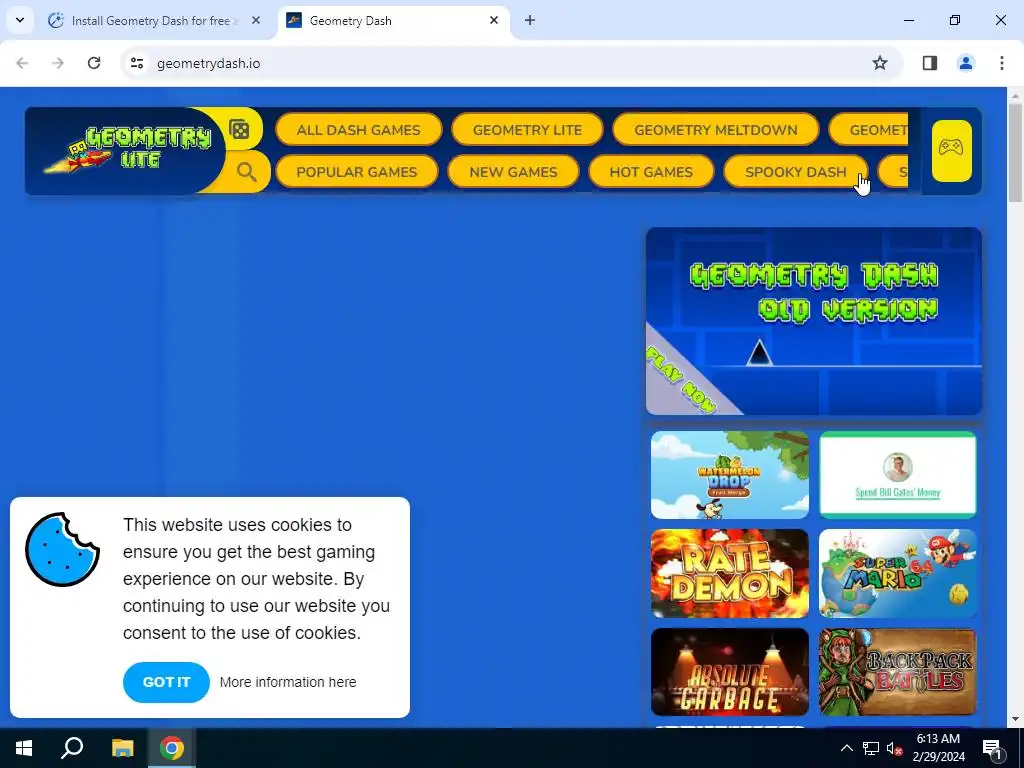The height and width of the screenshot is (768, 1024).
Task: View site information icon in address bar
Action: coord(136,63)
